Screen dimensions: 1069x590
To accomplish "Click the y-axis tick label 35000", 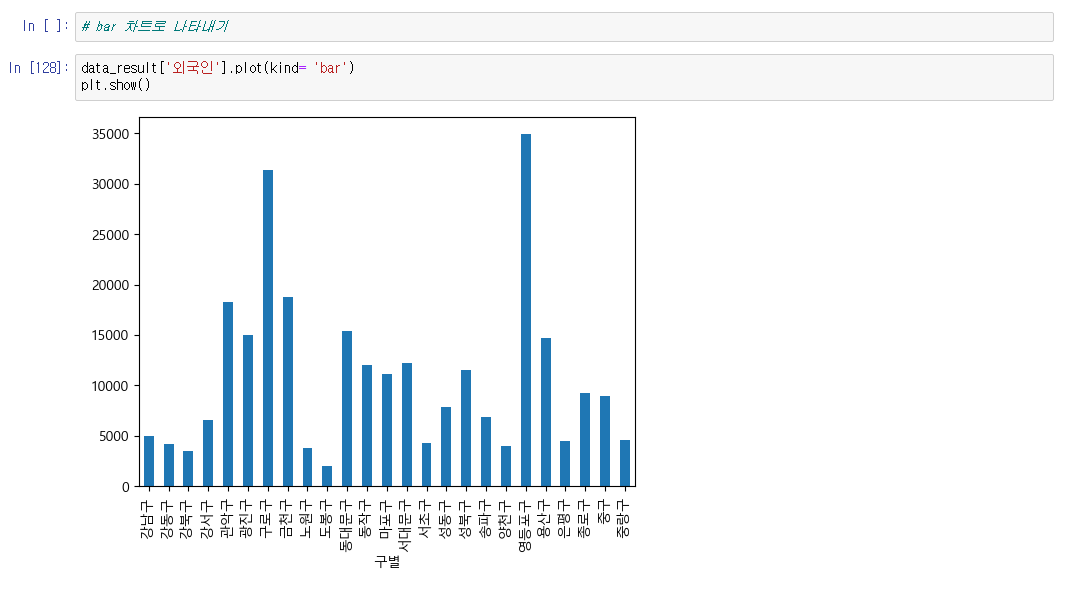I will (x=110, y=134).
